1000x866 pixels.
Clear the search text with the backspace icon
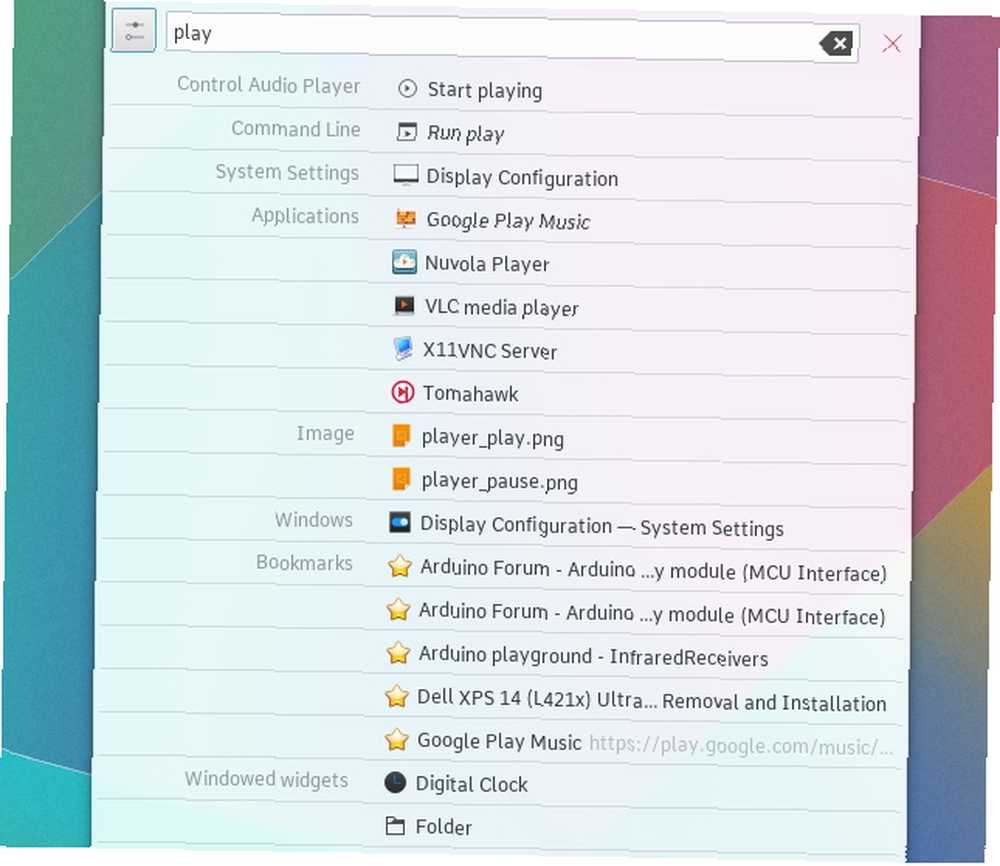836,43
